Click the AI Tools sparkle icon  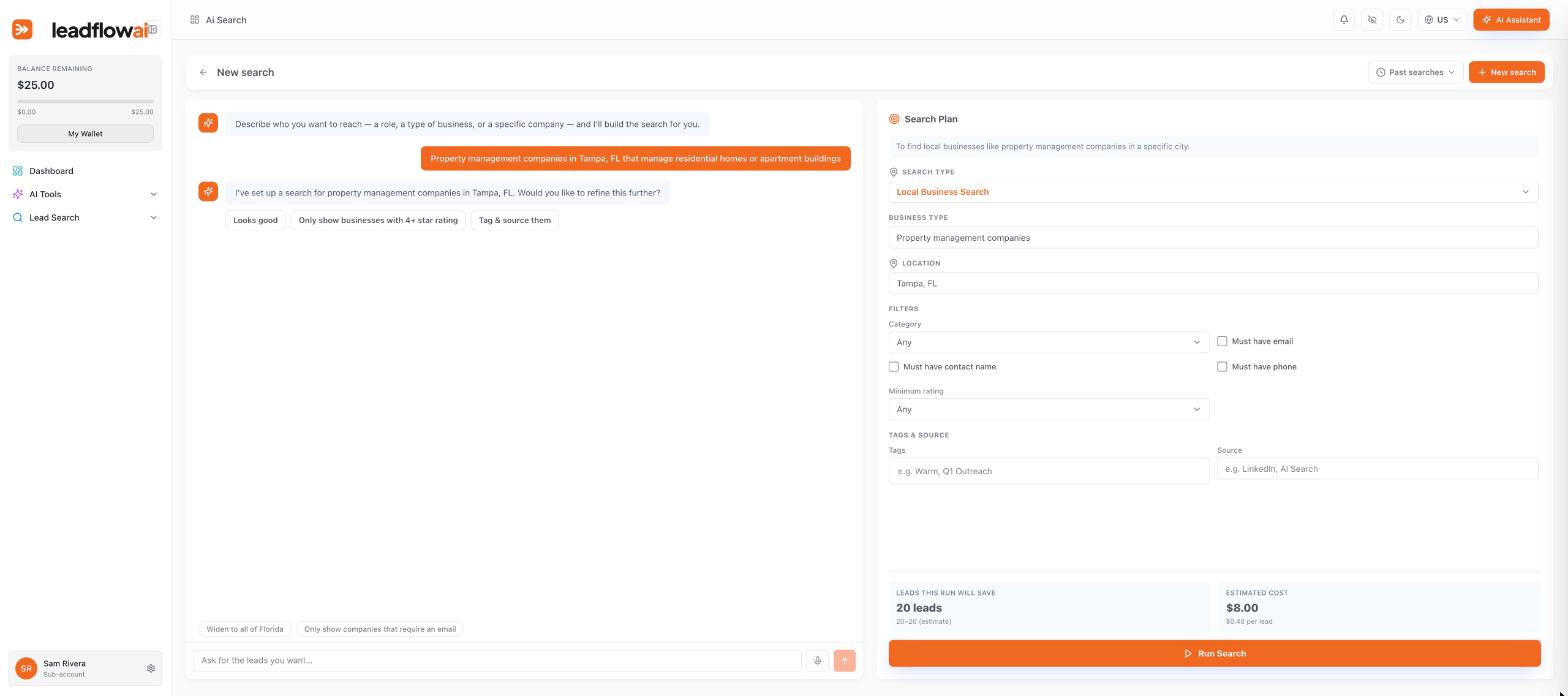(x=17, y=194)
